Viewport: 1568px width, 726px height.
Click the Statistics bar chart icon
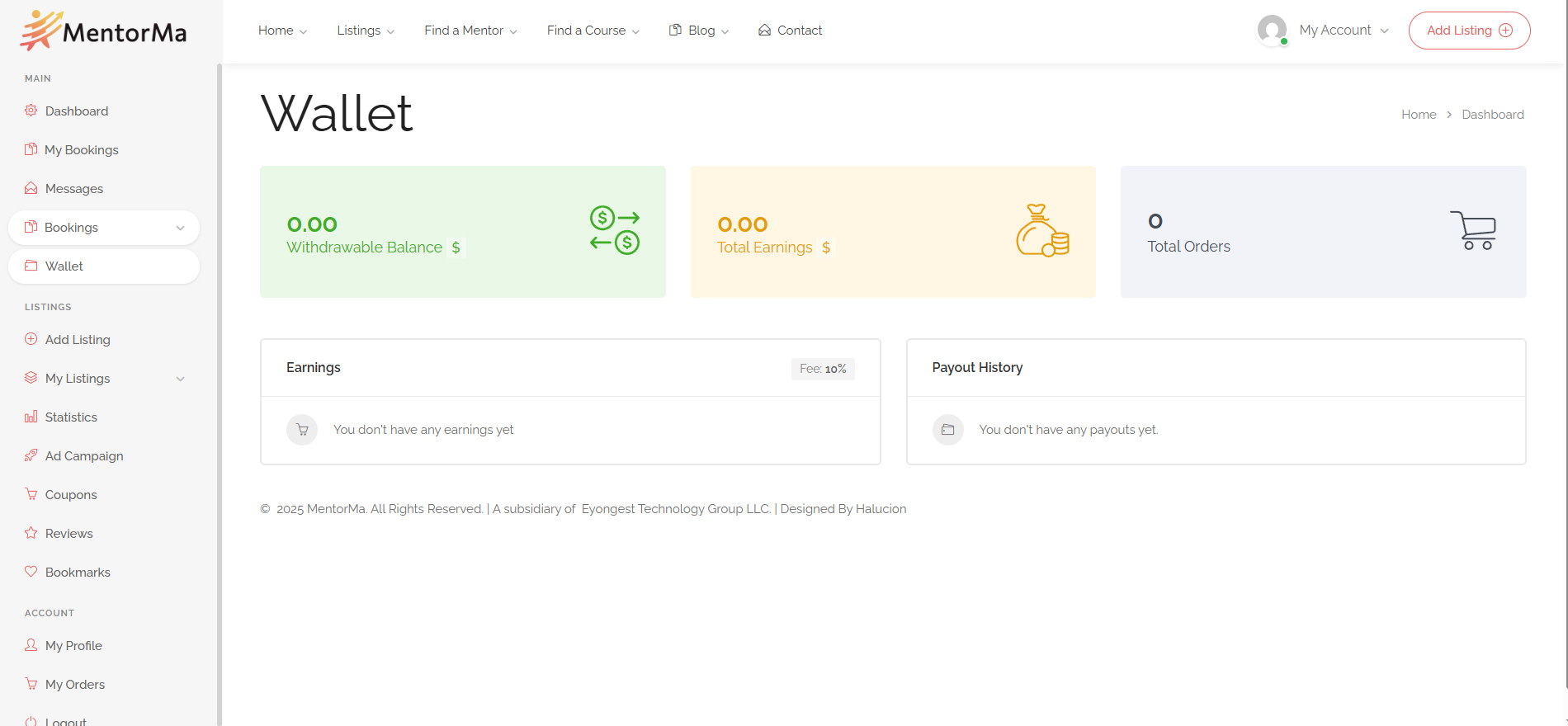coord(31,417)
